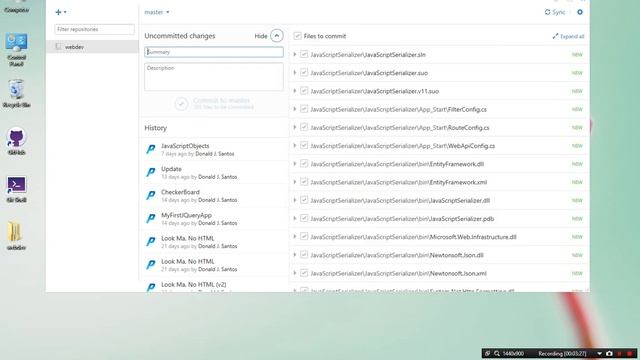The width and height of the screenshot is (640, 360).
Task: Open the MyFirstJQueryApp commit in History
Action: click(214, 219)
